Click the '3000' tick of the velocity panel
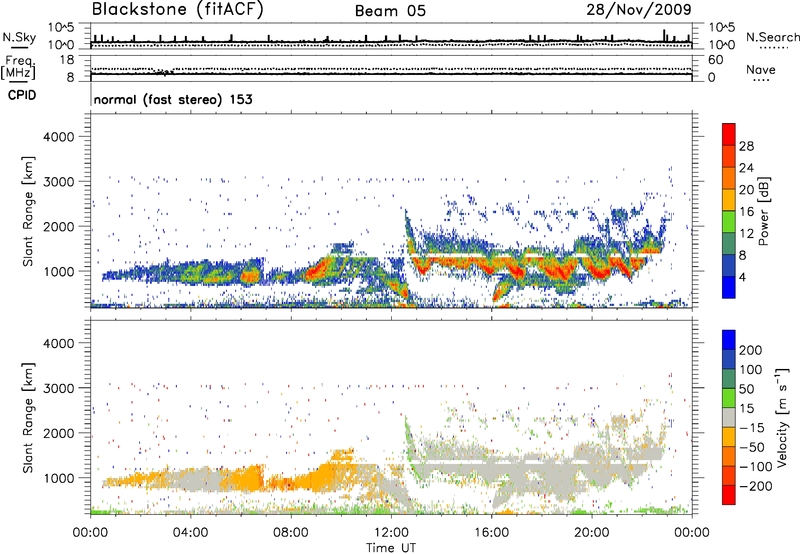 point(58,388)
